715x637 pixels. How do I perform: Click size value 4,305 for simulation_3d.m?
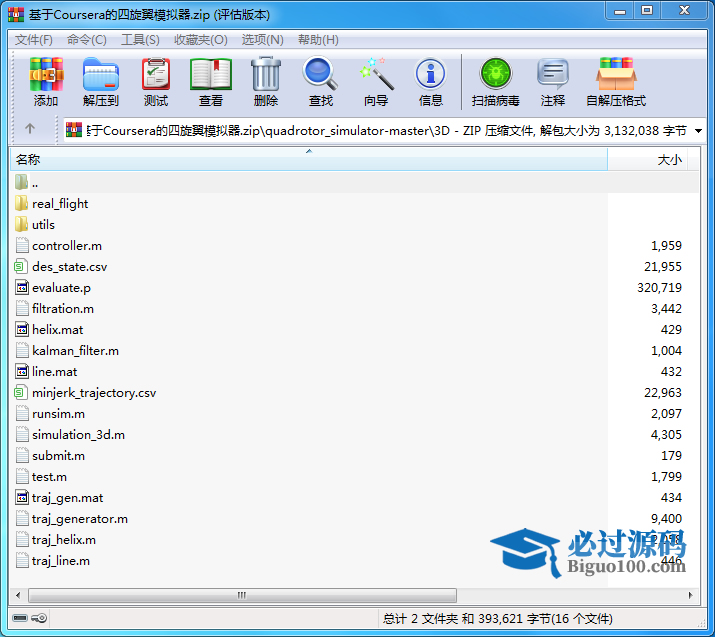pyautogui.click(x=666, y=434)
